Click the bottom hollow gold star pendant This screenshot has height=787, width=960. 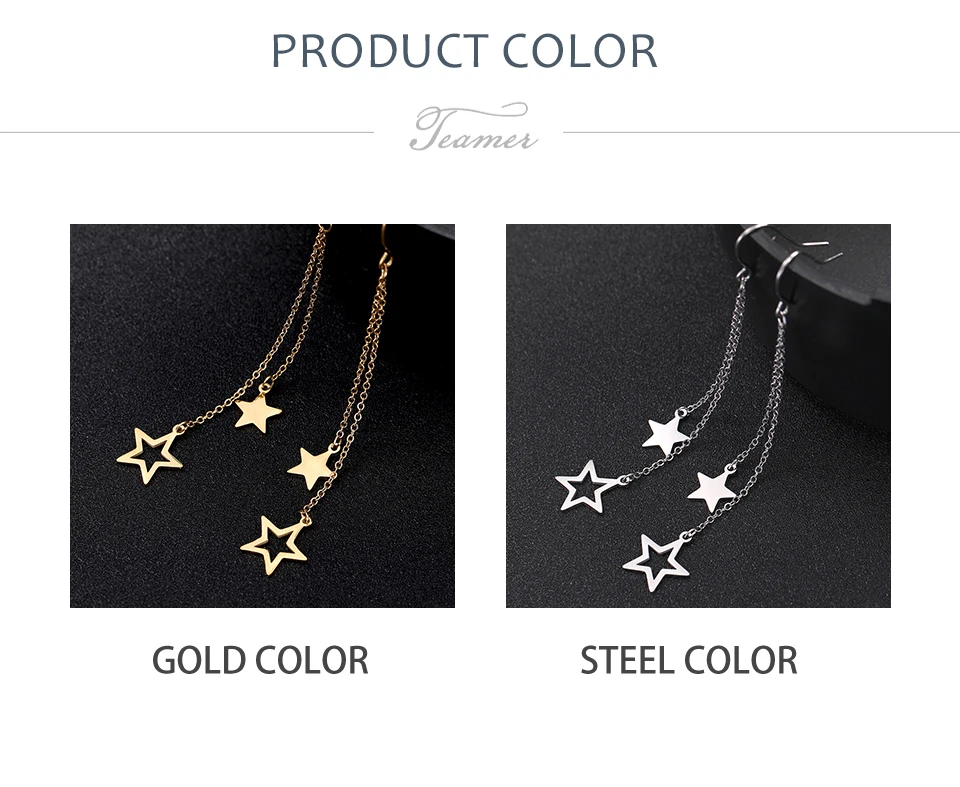click(274, 544)
